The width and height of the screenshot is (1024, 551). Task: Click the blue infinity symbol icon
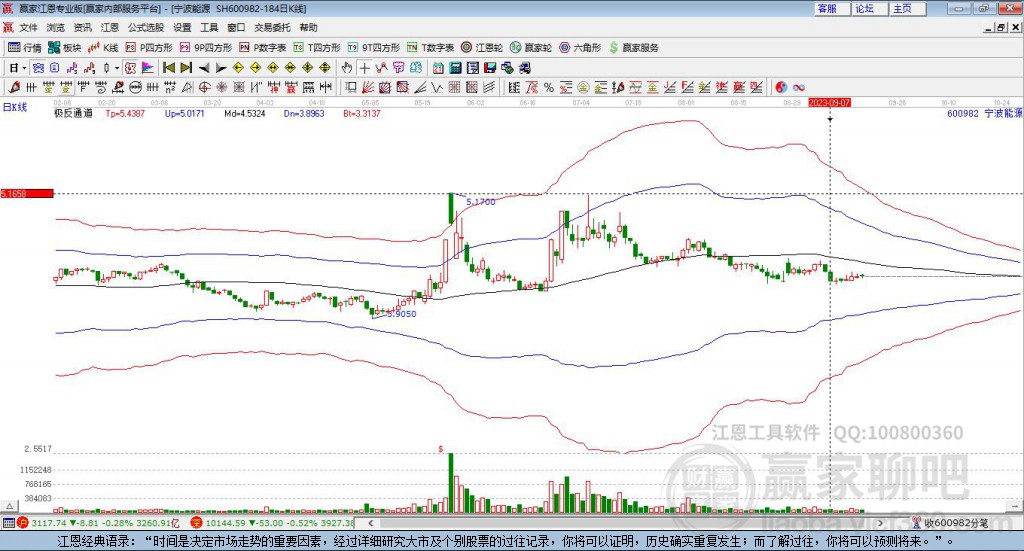coord(798,87)
